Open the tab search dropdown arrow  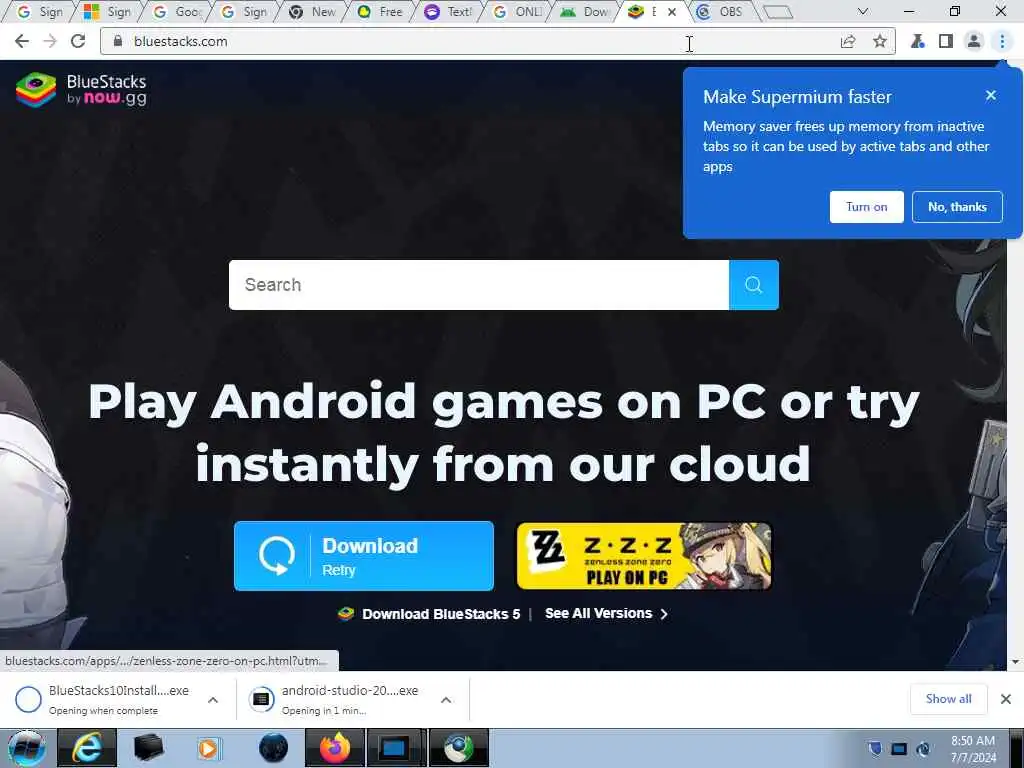[863, 12]
